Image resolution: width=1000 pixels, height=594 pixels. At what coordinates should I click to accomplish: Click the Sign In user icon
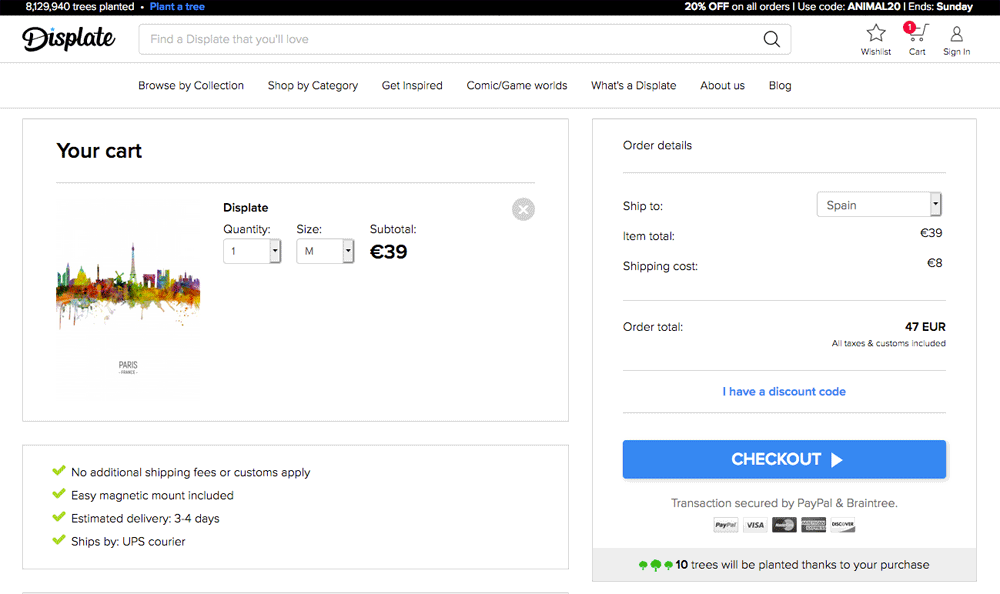tap(956, 33)
